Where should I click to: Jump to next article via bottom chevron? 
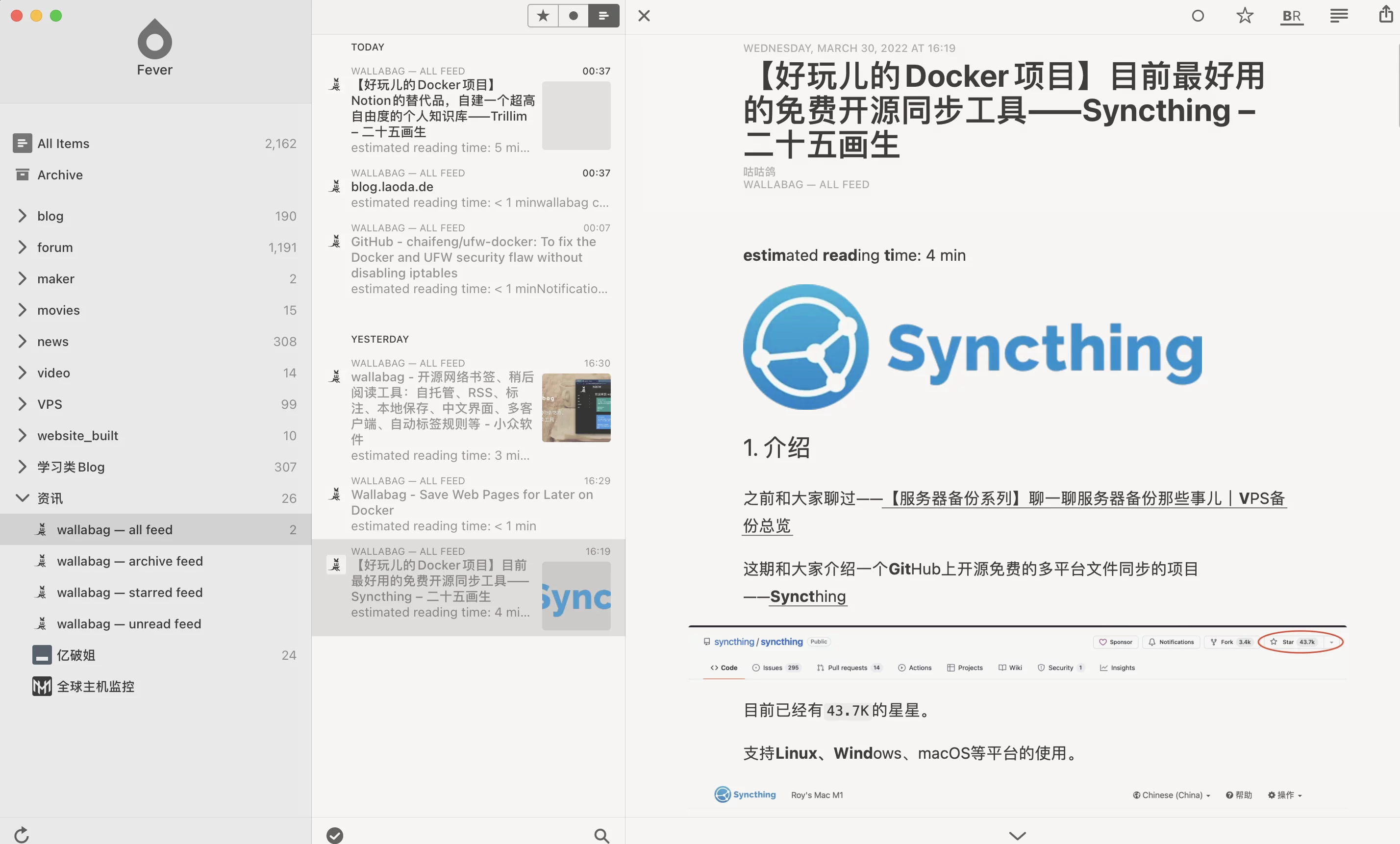[1017, 835]
